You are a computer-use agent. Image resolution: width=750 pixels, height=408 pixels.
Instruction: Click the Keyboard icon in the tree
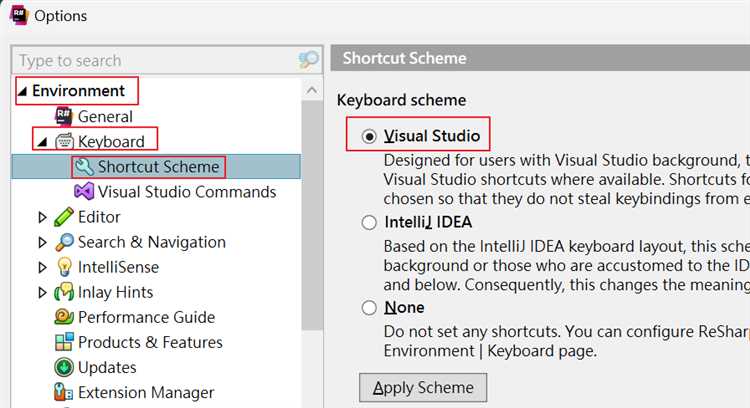64,142
